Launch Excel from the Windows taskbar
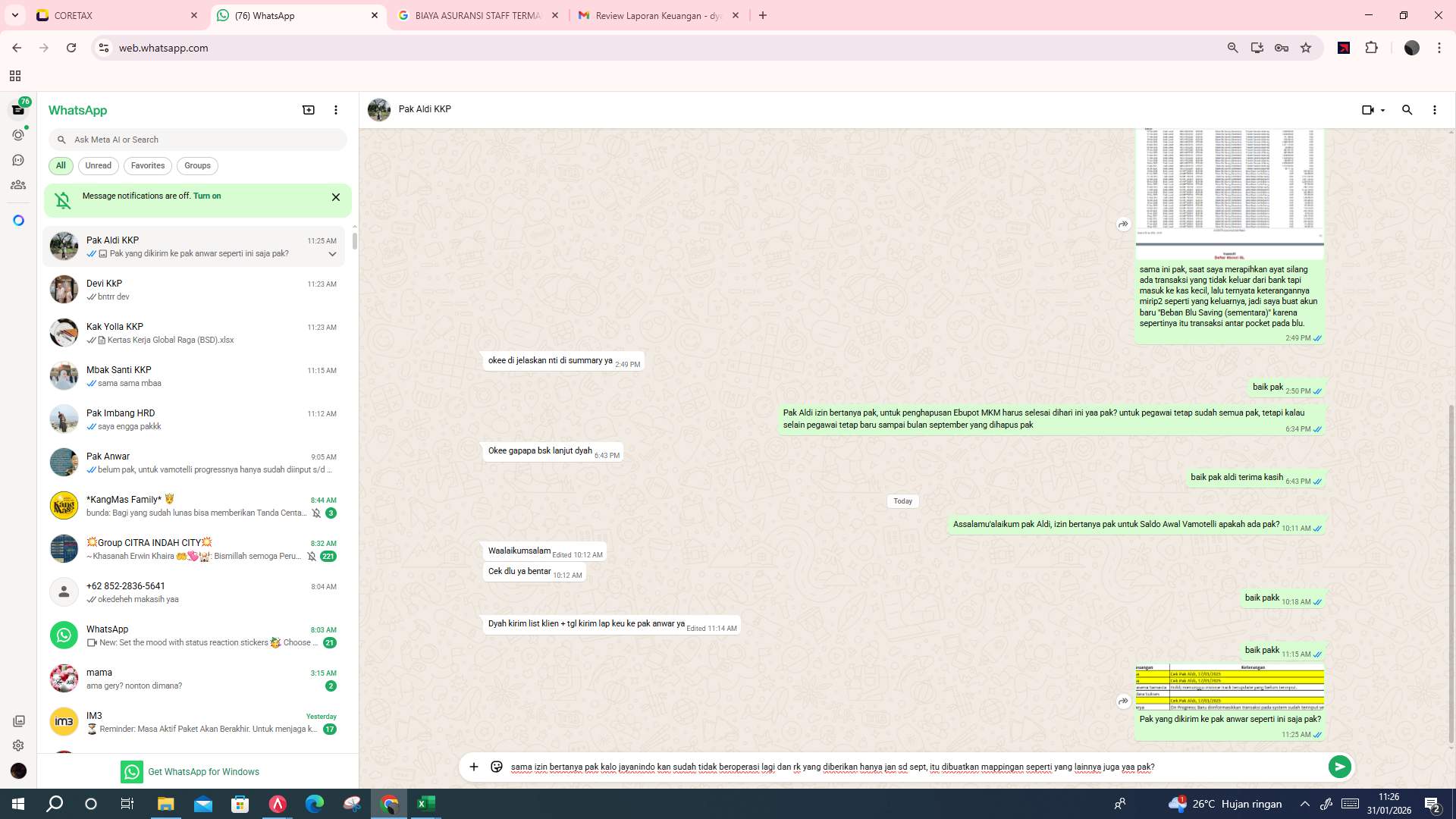 pos(425,803)
